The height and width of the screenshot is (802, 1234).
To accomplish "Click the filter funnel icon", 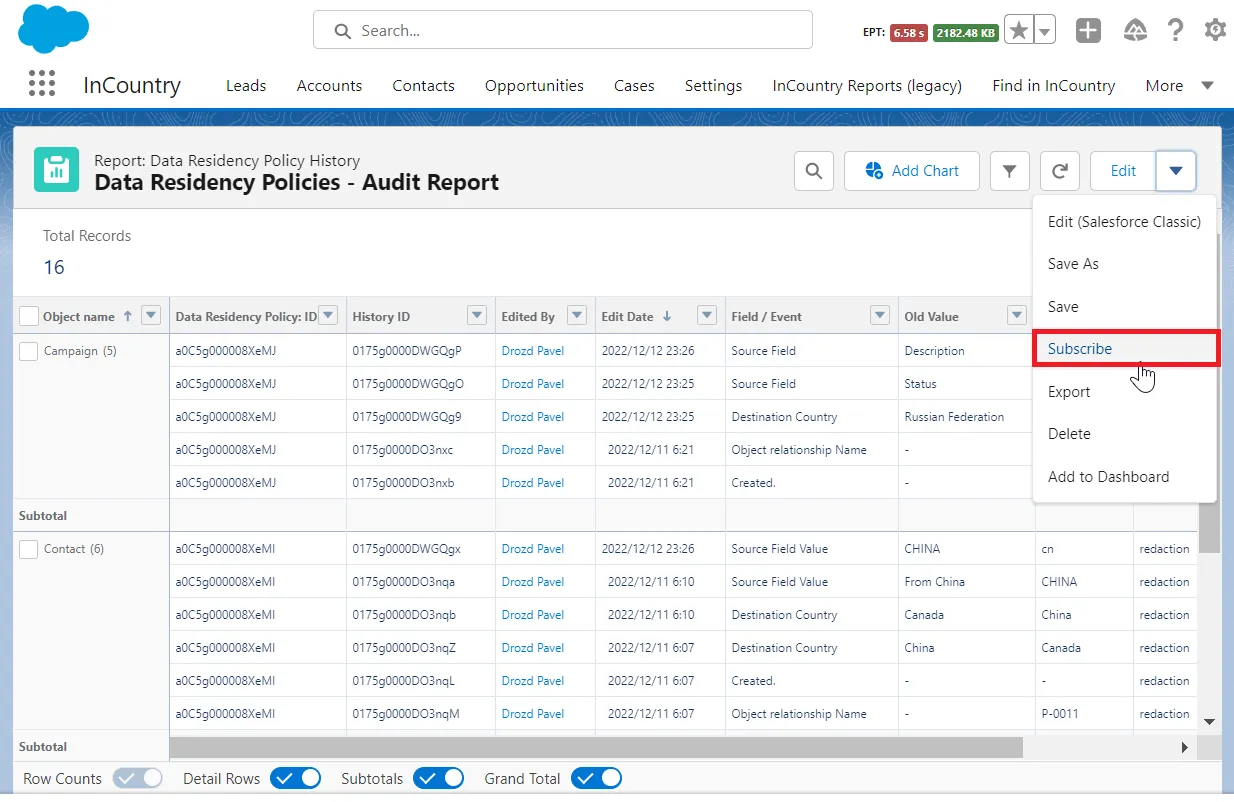I will coord(1009,171).
